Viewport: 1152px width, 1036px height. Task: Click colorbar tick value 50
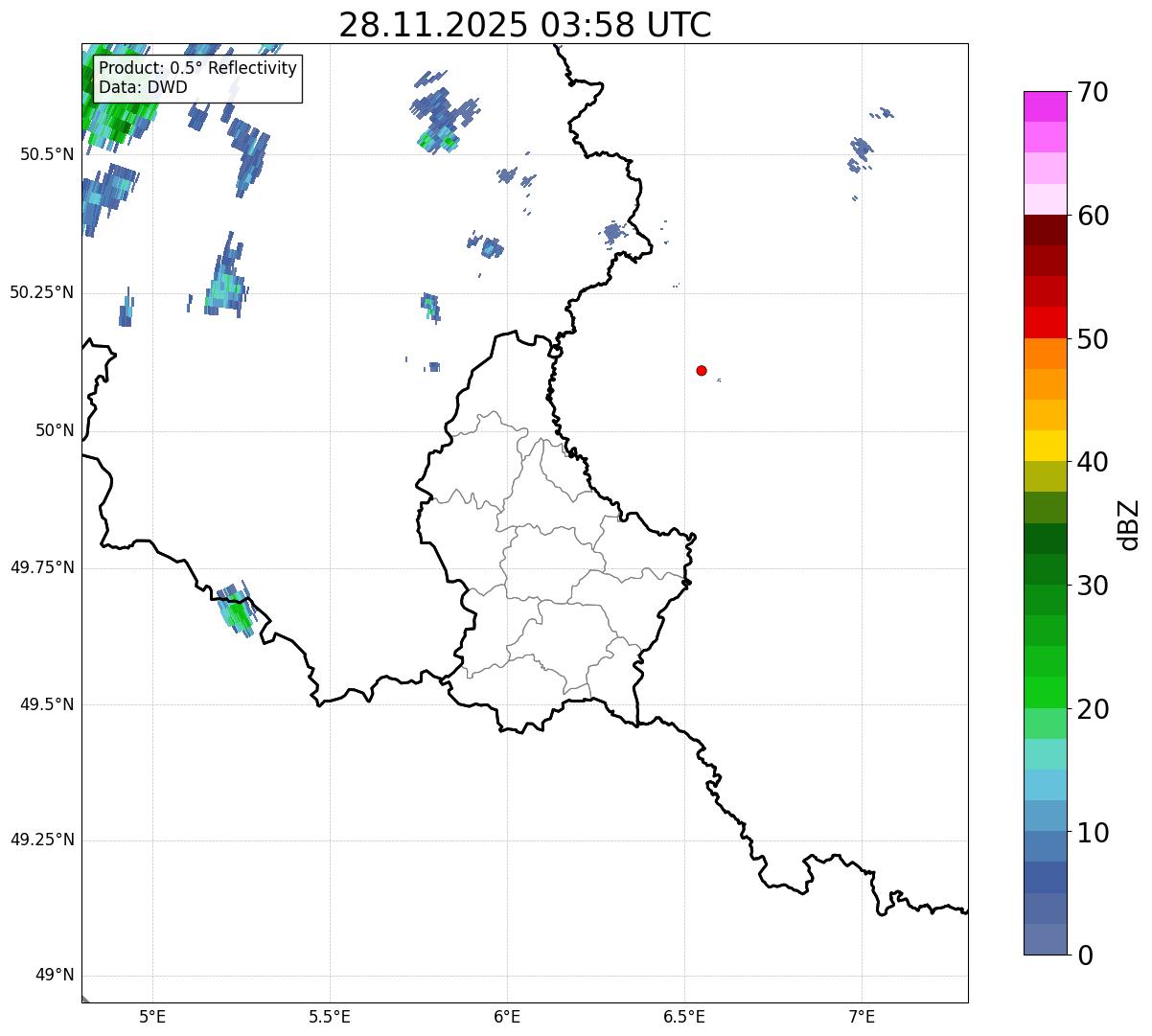(1093, 339)
